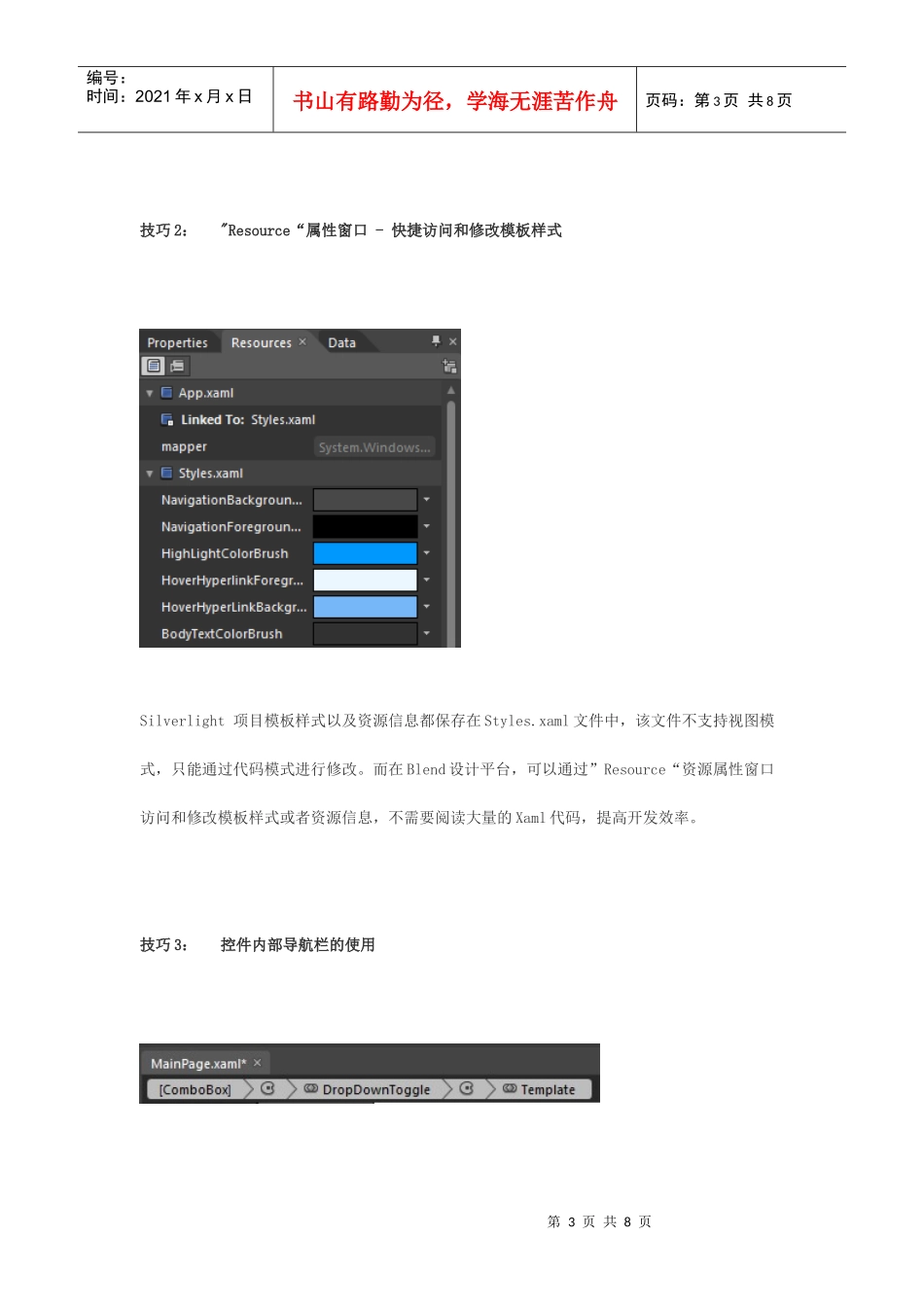Close the MainPage.xaml* document tab
This screenshot has width=924, height=1307.
[x=258, y=1063]
